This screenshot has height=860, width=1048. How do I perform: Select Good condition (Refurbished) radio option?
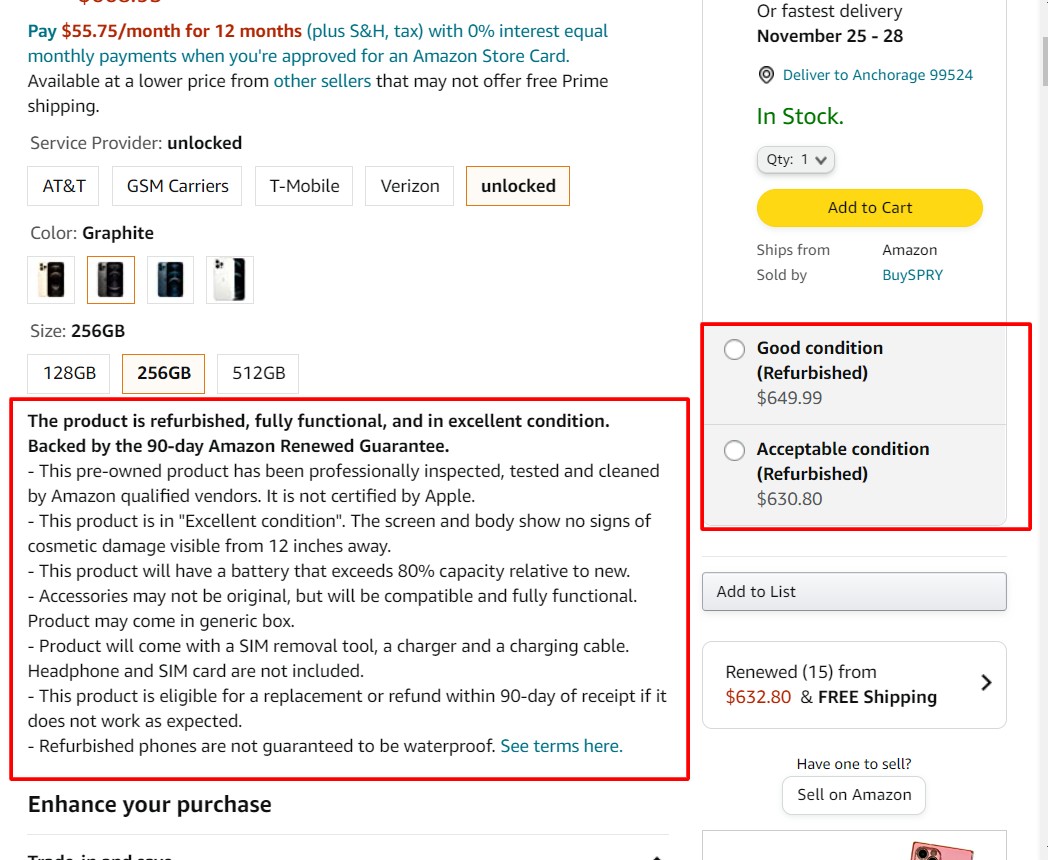(x=734, y=349)
